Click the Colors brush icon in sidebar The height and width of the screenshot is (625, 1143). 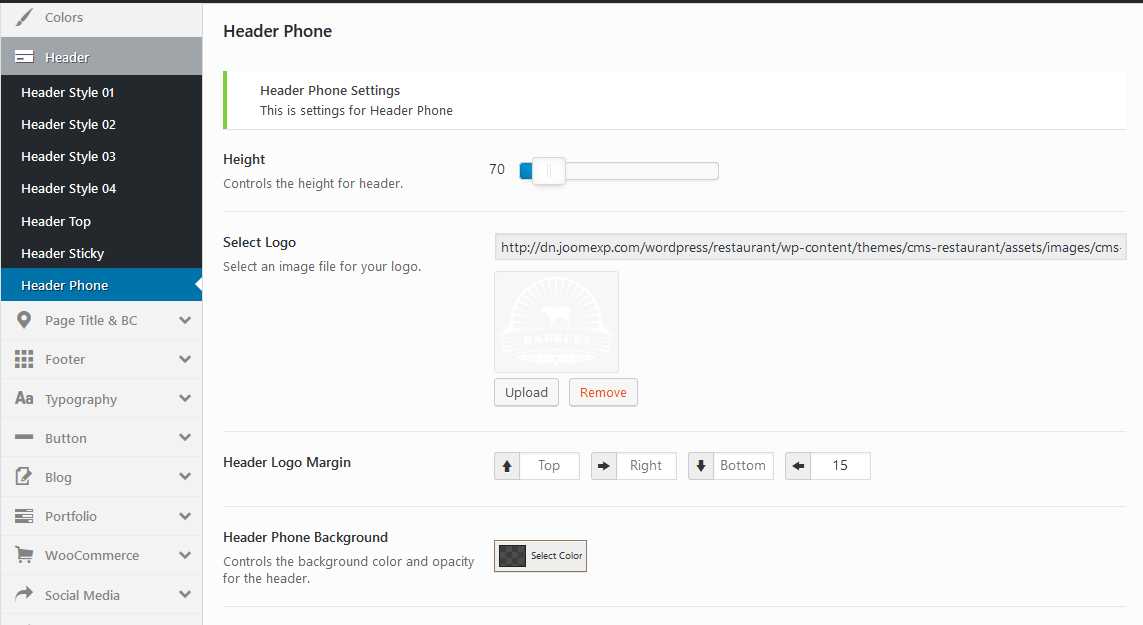pyautogui.click(x=24, y=18)
